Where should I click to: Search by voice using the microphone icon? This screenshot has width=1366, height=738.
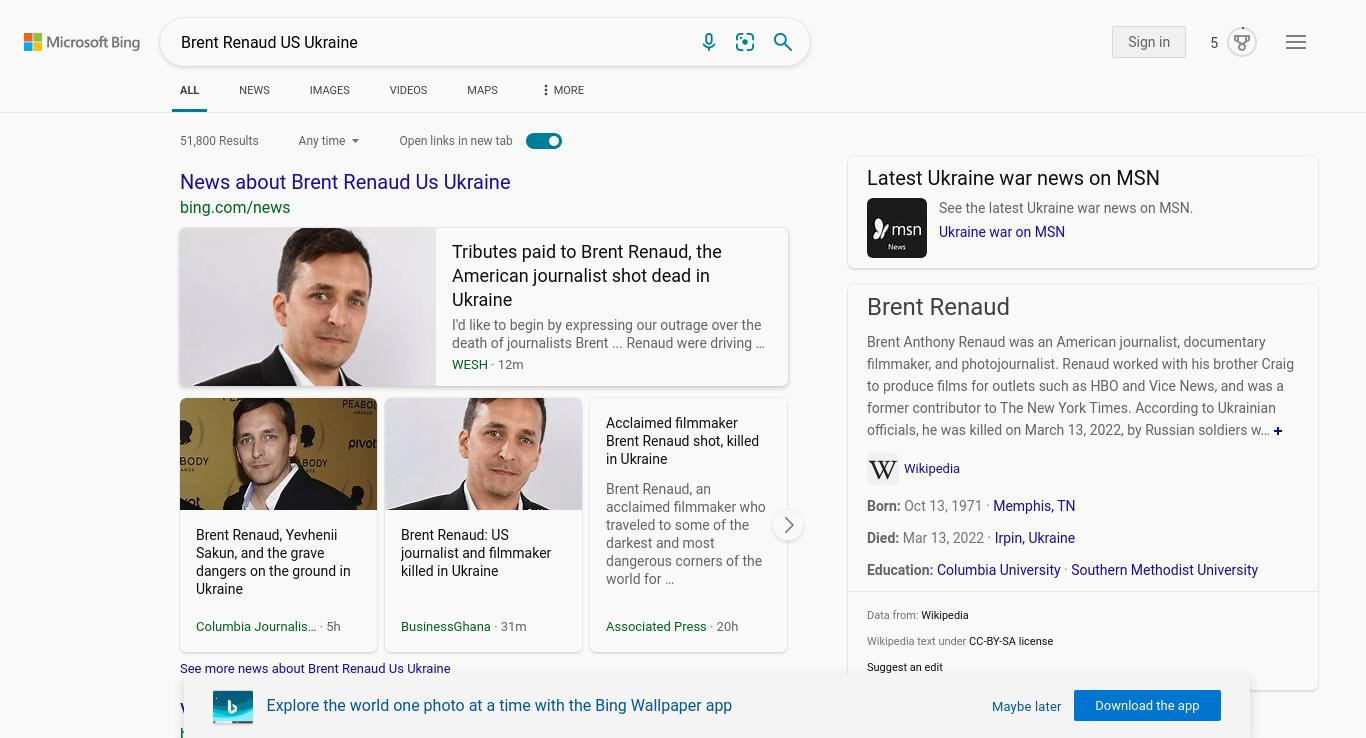[709, 42]
